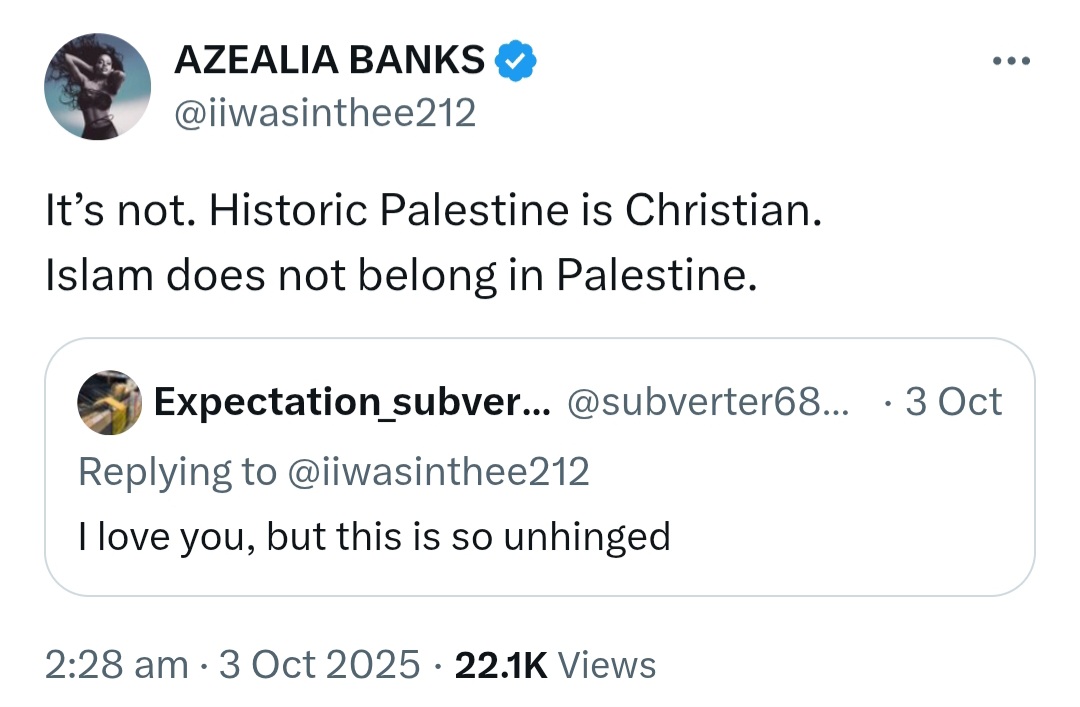Click the Historic Palestine is Christian line
The width and height of the screenshot is (1080, 707).
tap(515, 209)
